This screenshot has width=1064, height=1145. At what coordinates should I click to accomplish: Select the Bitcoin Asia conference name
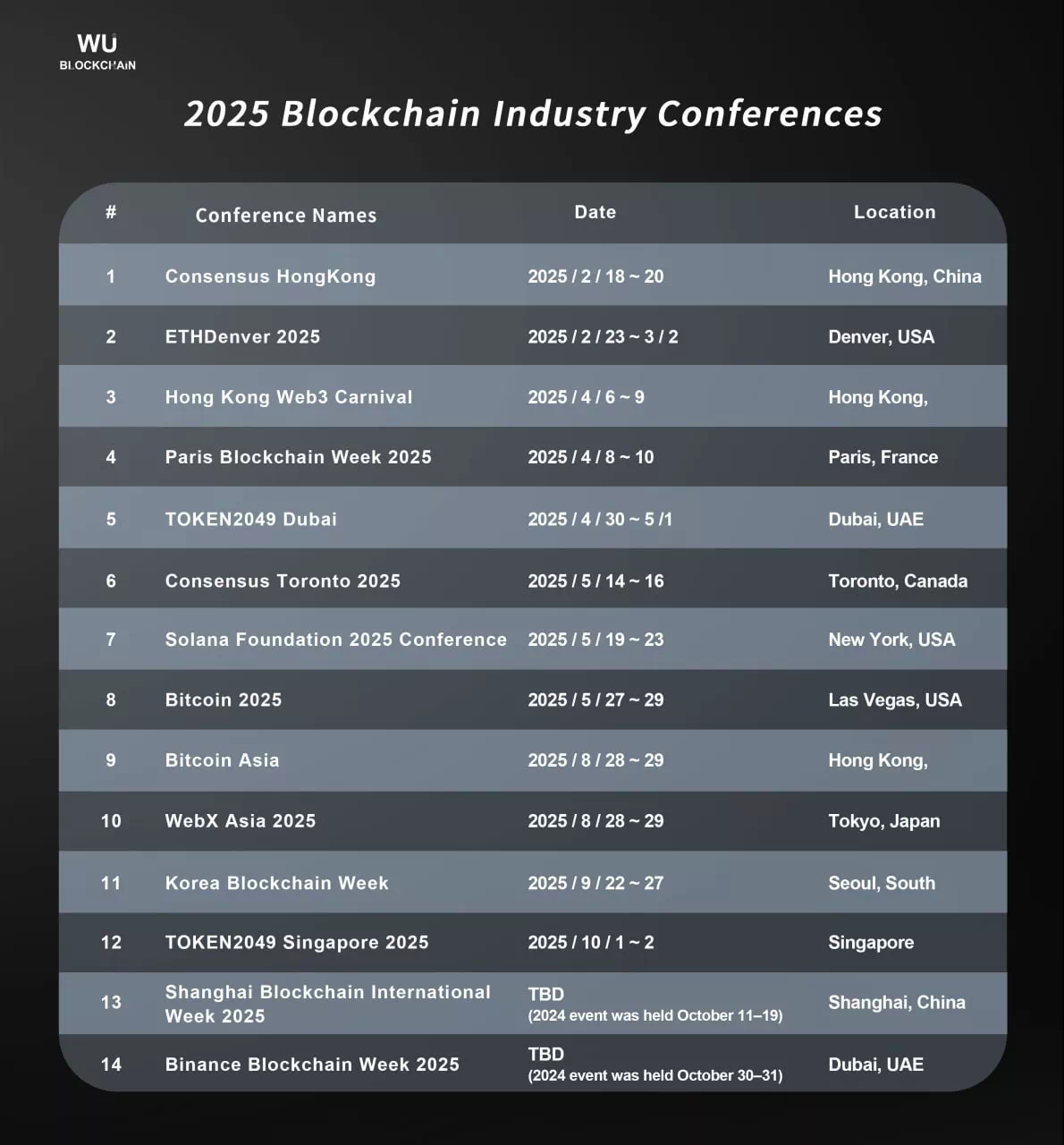[222, 760]
